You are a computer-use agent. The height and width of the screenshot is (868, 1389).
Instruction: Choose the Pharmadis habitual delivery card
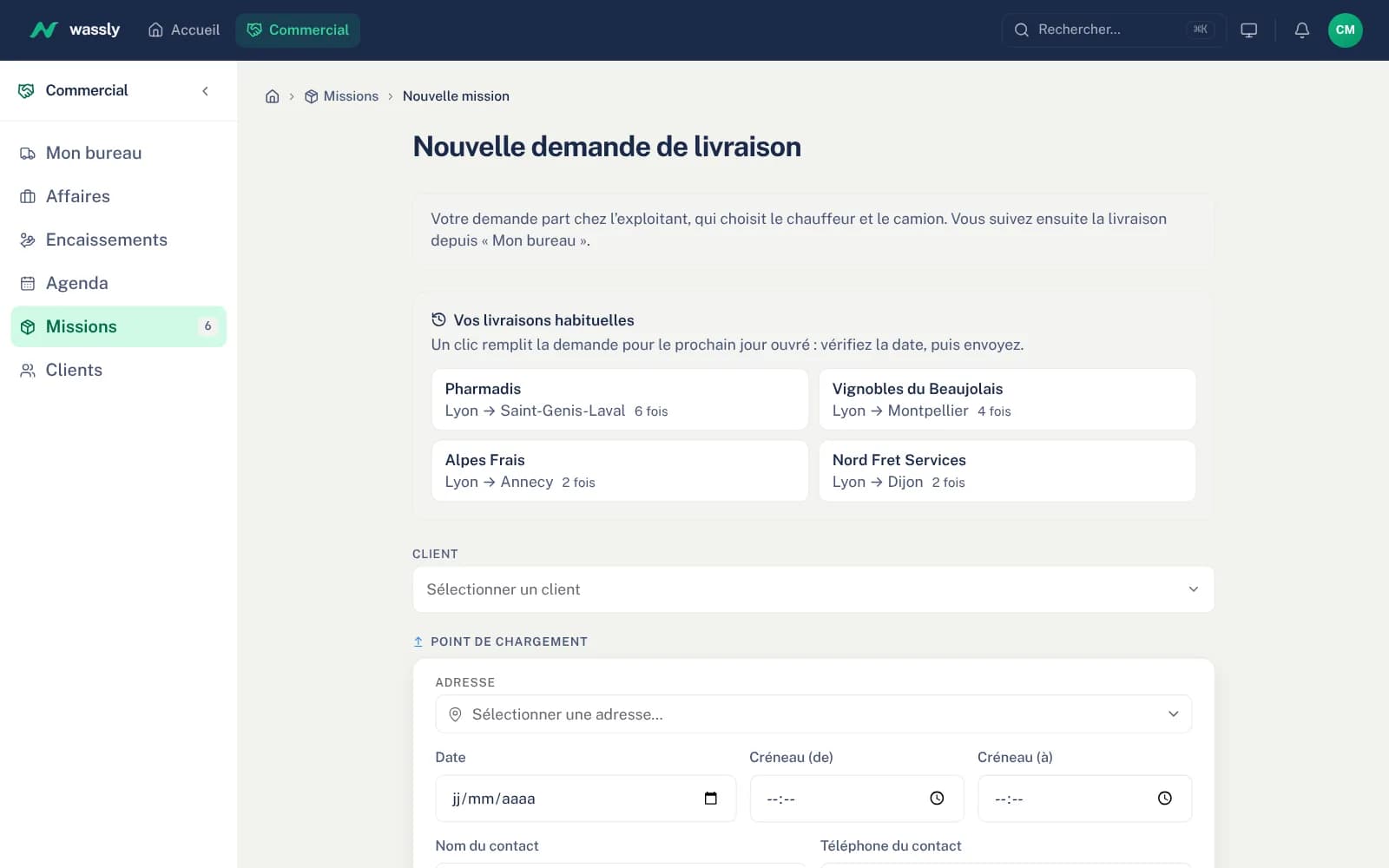620,399
